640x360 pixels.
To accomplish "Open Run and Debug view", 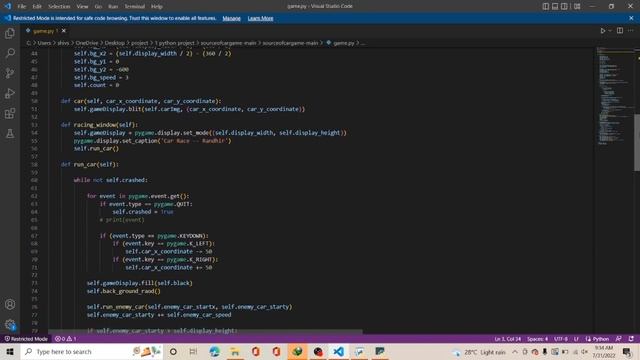I will [x=10, y=93].
